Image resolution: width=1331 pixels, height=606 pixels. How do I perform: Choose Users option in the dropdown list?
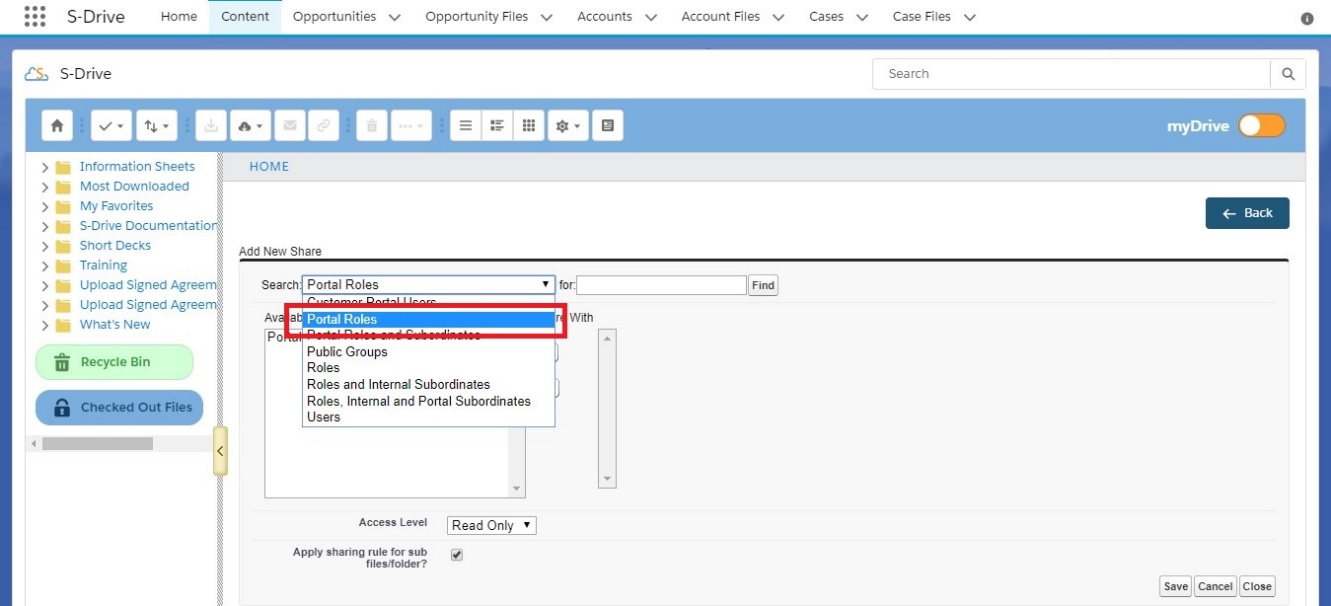click(429, 417)
